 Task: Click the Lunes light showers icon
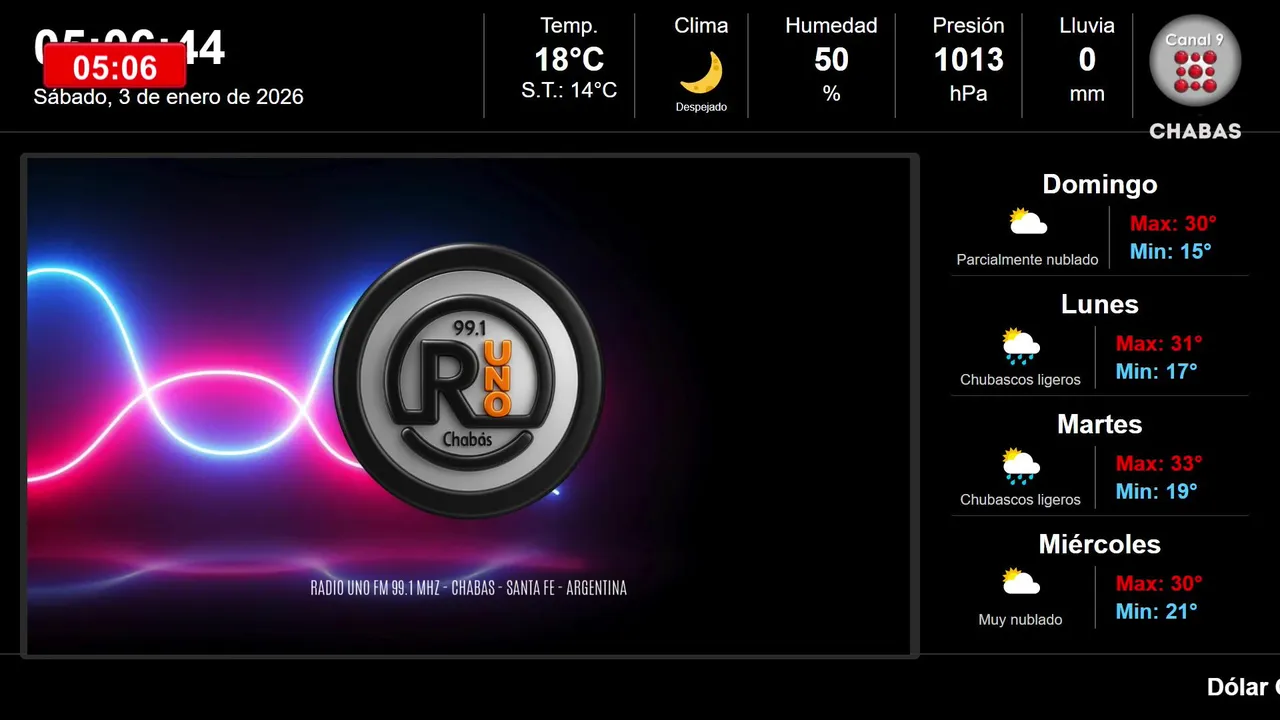pos(1020,345)
